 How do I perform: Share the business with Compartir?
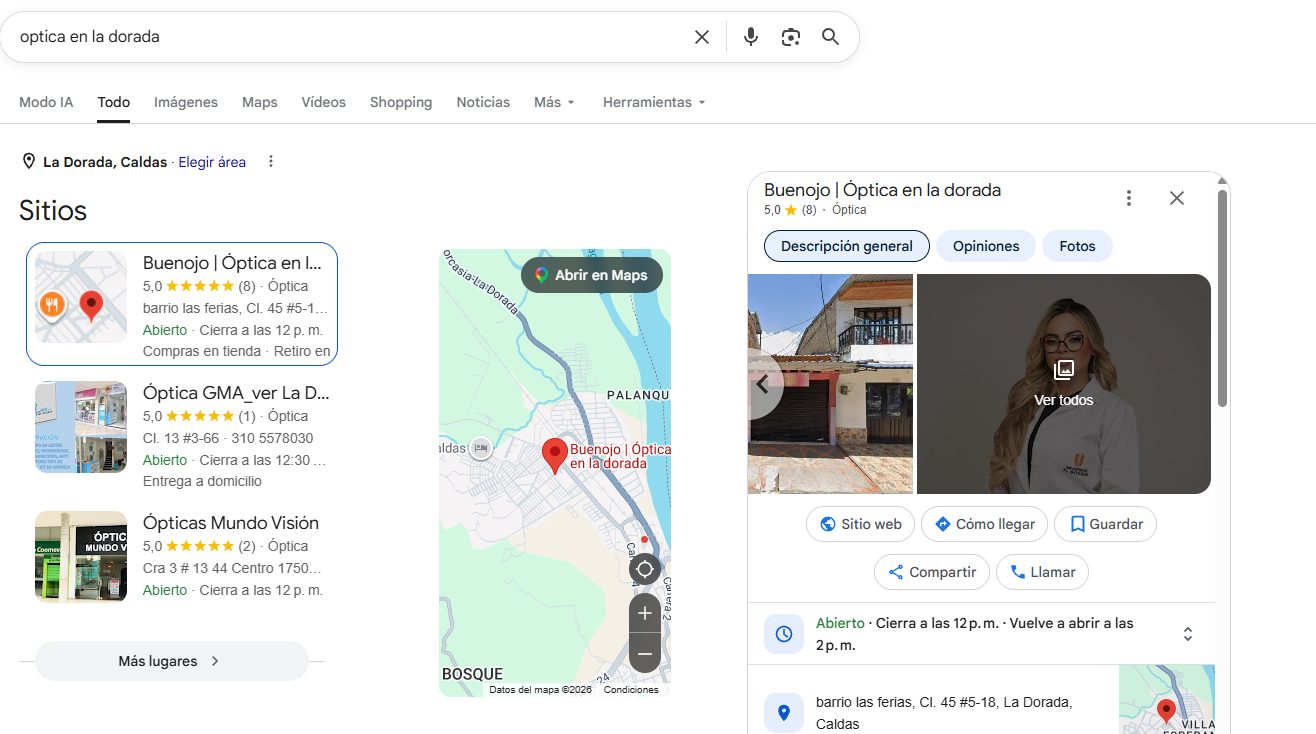tap(932, 572)
